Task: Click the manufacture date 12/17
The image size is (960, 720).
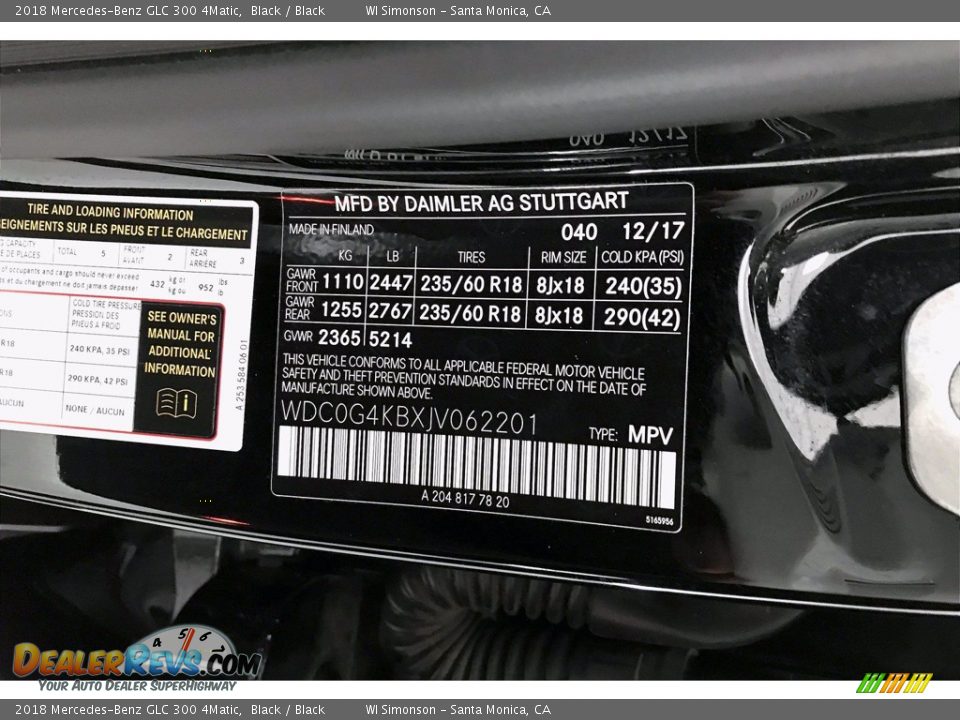Action: [x=653, y=231]
